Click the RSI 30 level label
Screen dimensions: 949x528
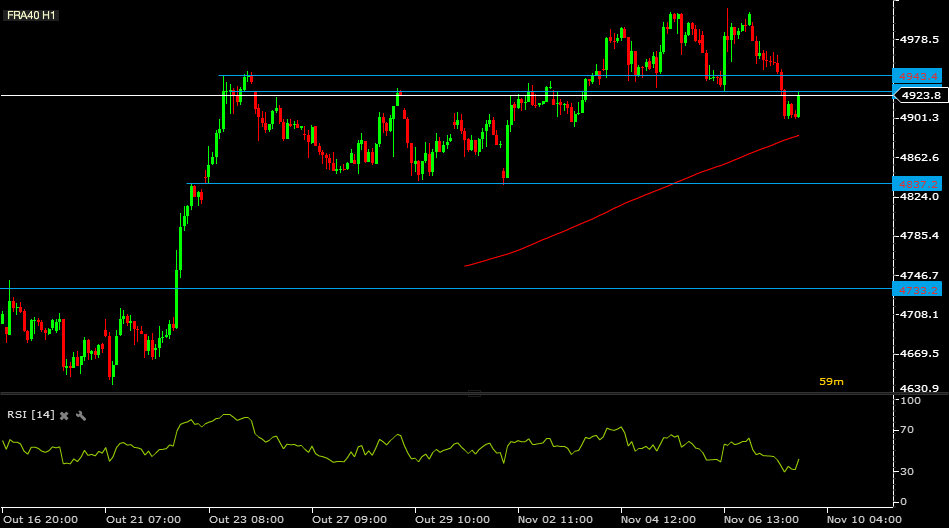point(907,471)
